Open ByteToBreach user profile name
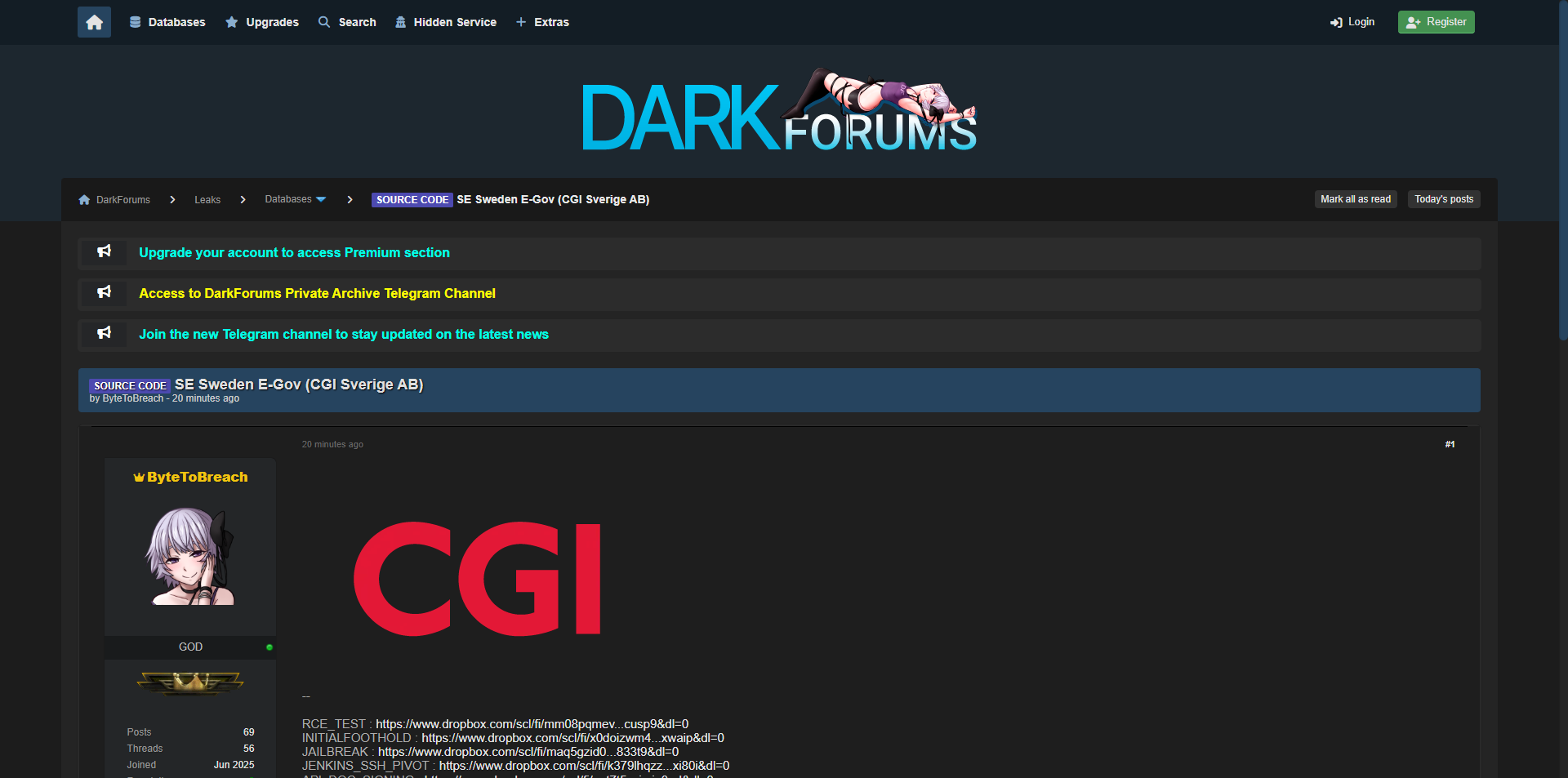This screenshot has height=778, width=1568. [x=197, y=477]
